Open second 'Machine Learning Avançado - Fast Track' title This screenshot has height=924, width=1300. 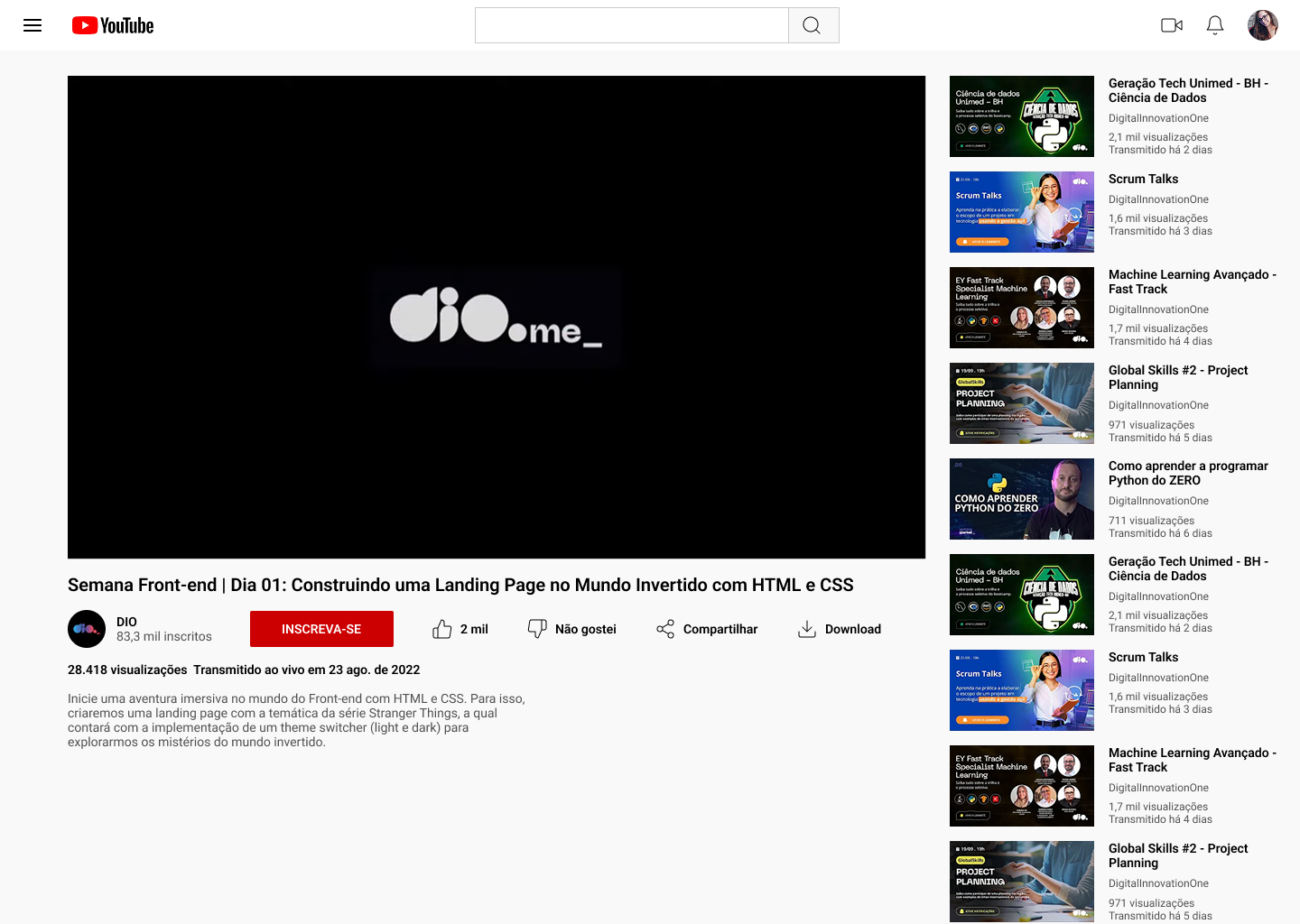pos(1192,760)
